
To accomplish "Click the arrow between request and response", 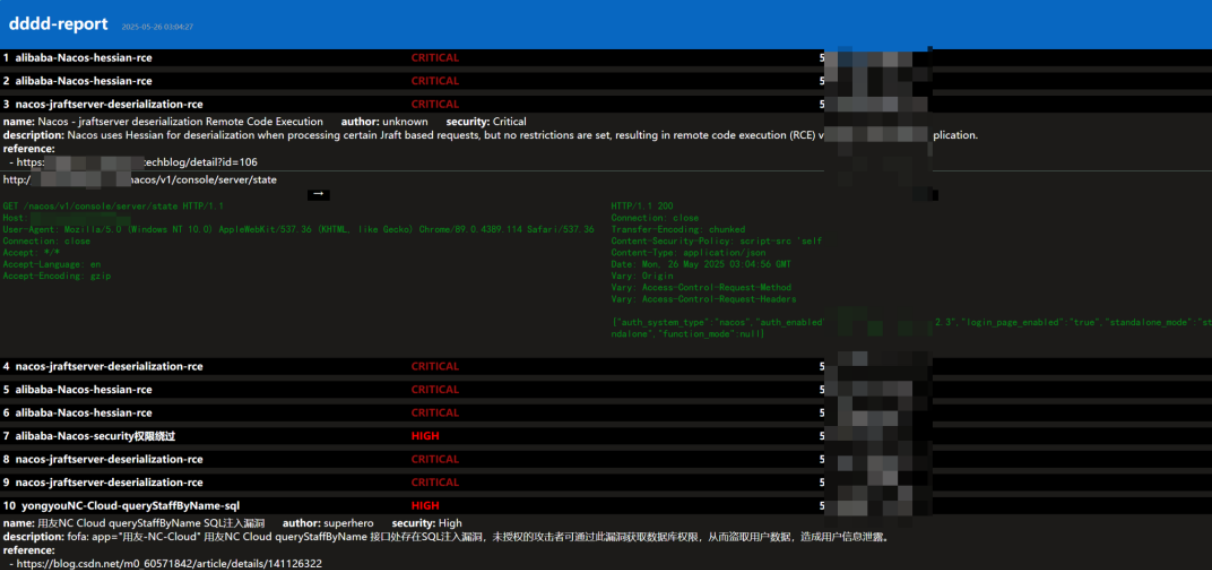I will (318, 194).
